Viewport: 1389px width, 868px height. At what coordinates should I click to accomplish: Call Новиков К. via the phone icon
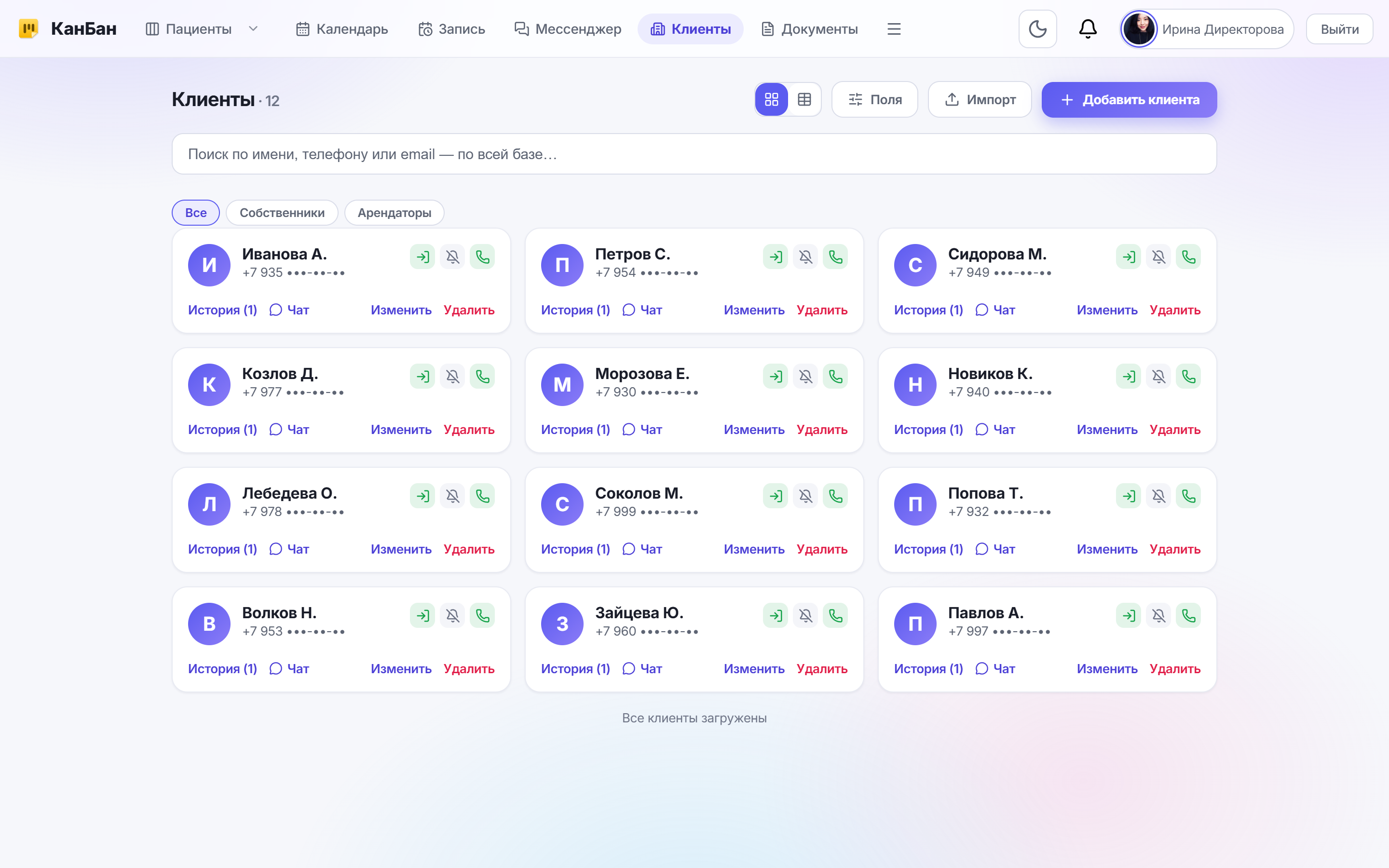(1188, 376)
